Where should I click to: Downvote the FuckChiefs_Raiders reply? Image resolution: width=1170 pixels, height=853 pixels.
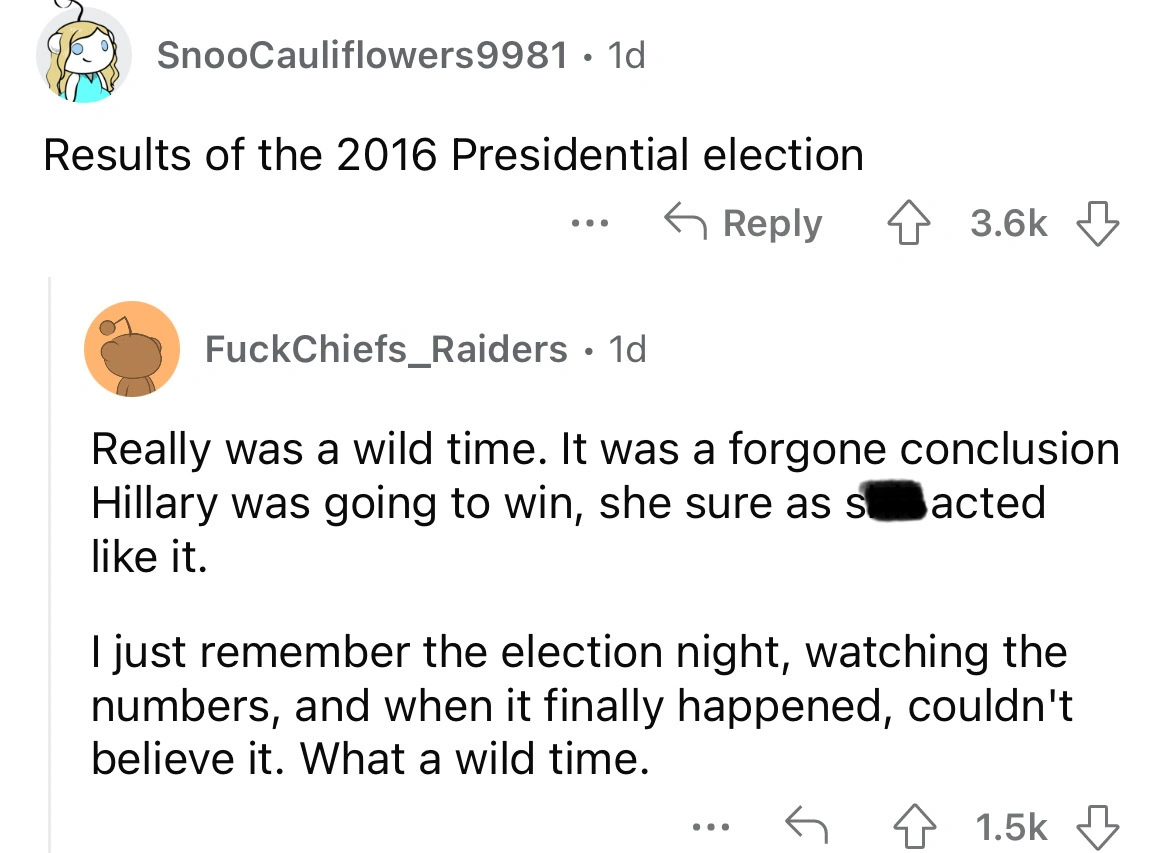tap(1097, 828)
